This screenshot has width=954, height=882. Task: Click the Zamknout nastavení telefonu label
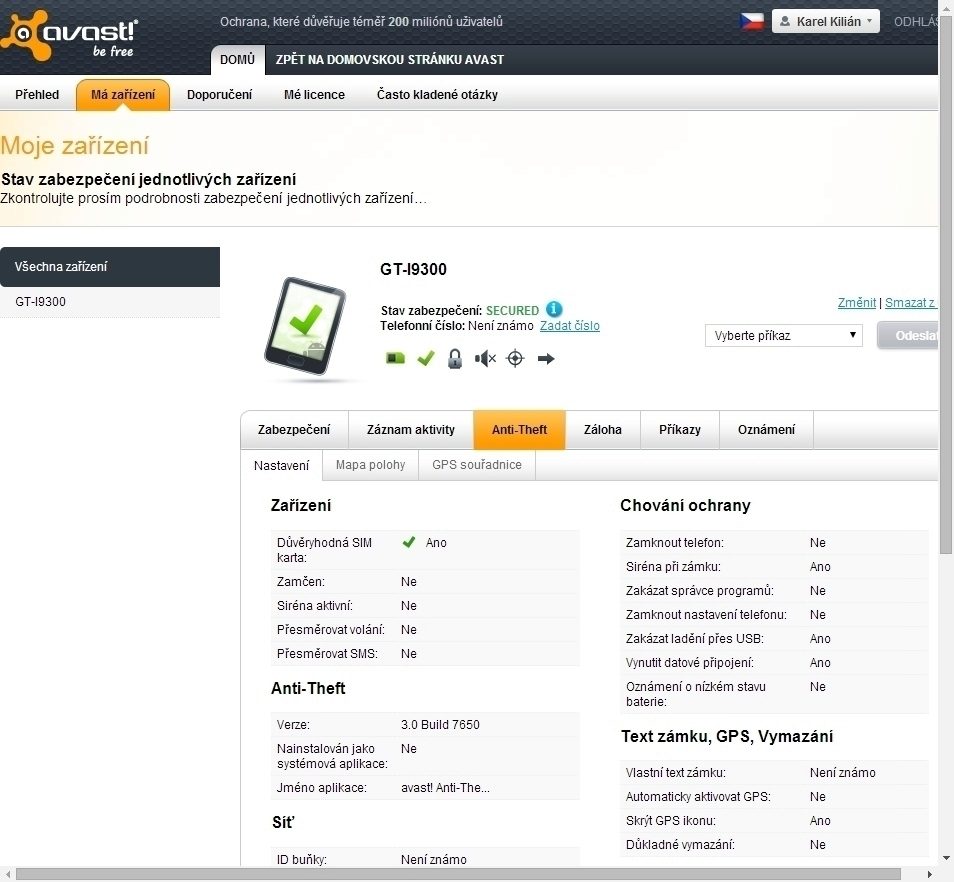706,614
